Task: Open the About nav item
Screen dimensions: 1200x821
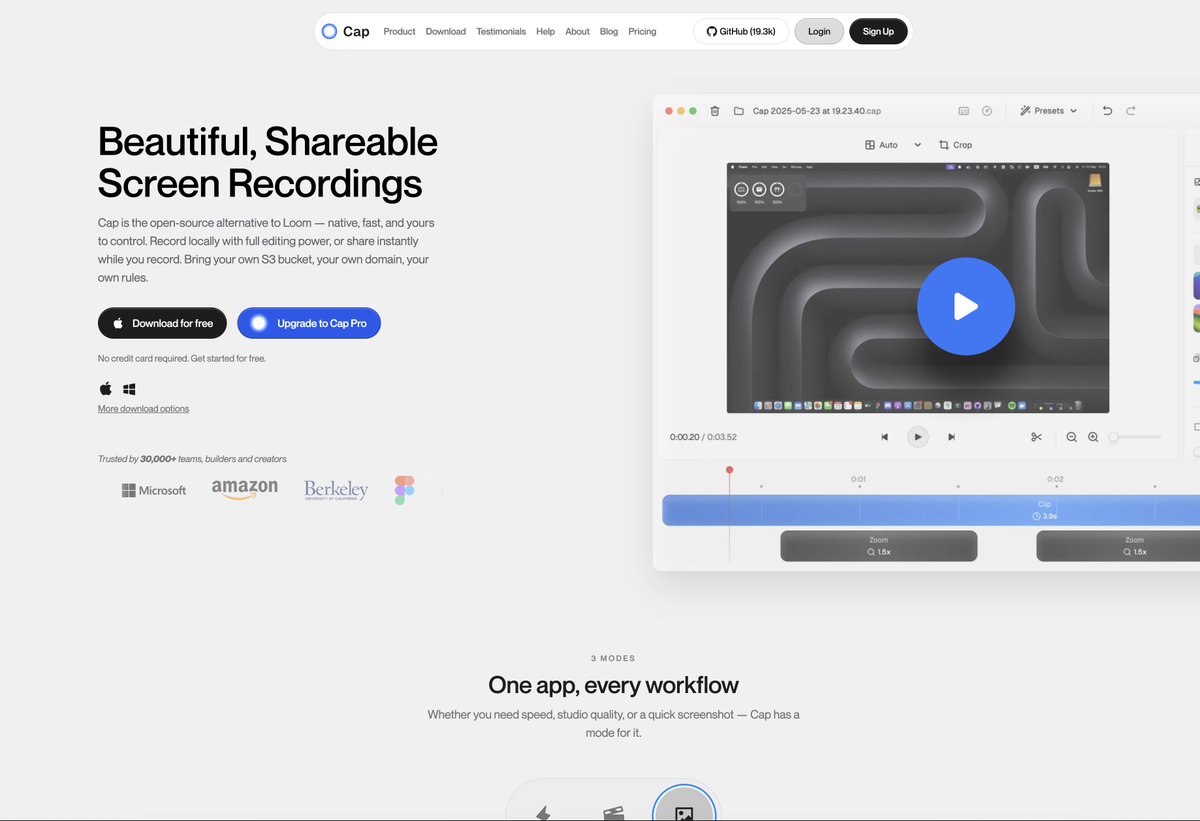Action: [577, 32]
